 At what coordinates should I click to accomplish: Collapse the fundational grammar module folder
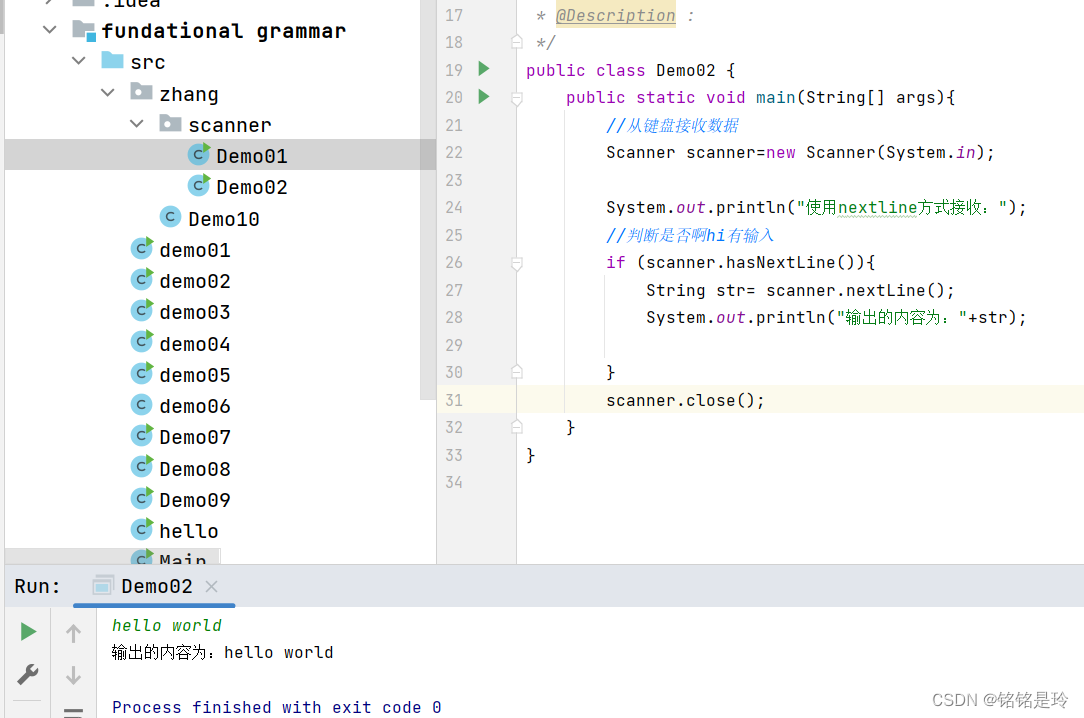[x=49, y=30]
